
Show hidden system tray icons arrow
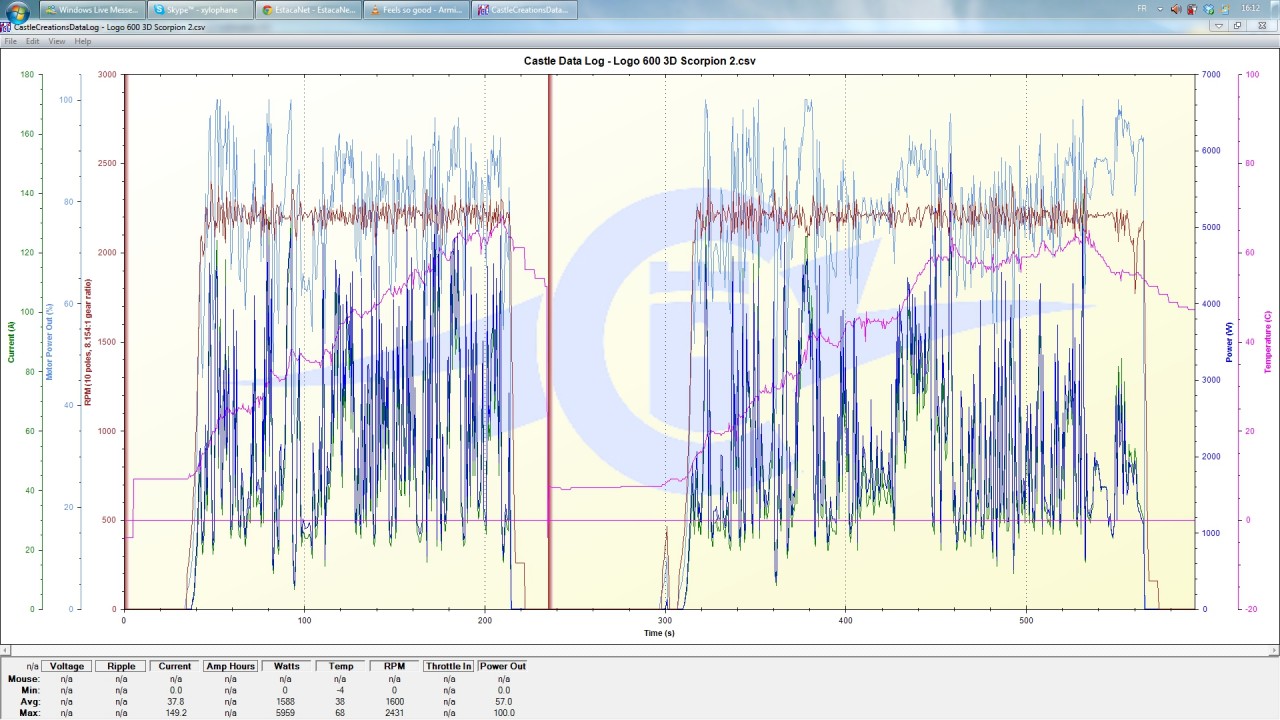click(x=1161, y=9)
